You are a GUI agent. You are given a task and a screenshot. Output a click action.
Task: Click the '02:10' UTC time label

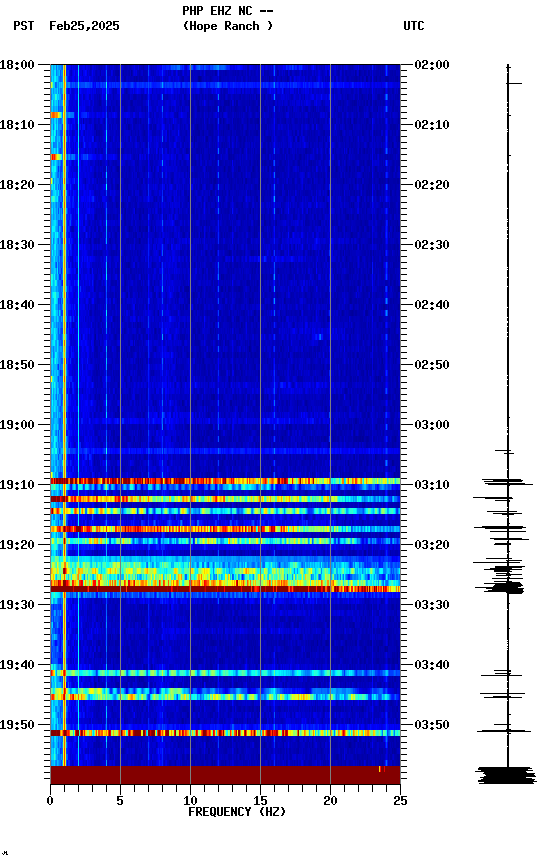[432, 125]
